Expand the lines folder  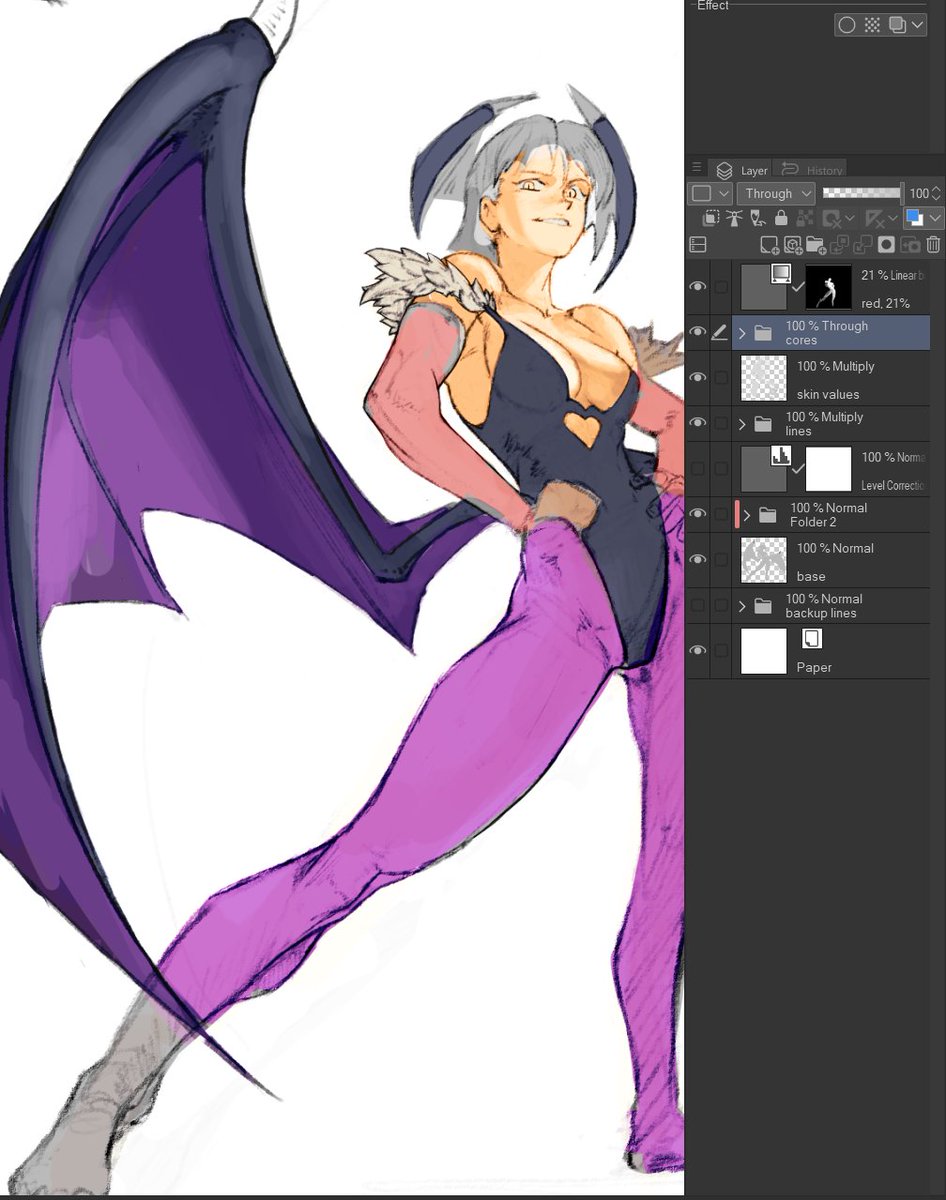742,424
